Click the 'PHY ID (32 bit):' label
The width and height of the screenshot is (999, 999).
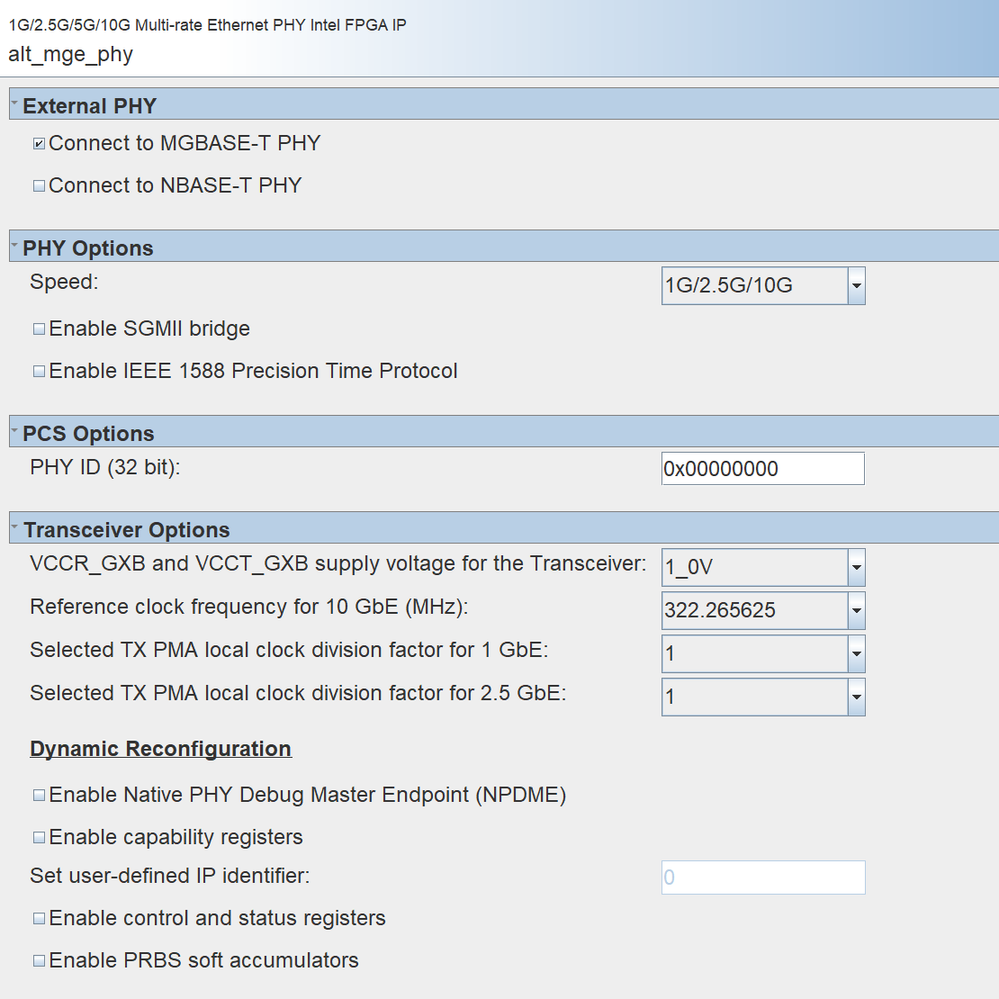(x=105, y=468)
